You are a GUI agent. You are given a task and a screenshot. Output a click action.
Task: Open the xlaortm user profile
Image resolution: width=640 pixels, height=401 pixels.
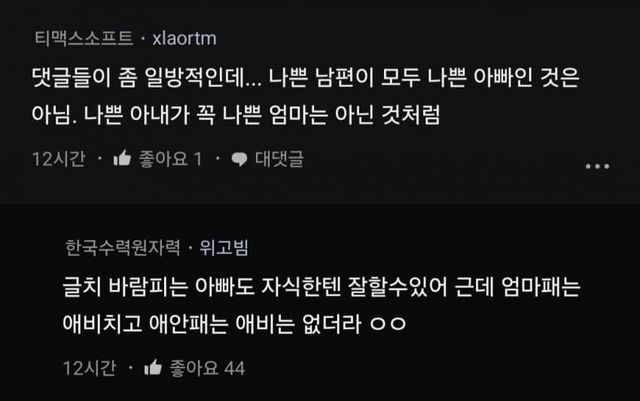click(x=184, y=38)
